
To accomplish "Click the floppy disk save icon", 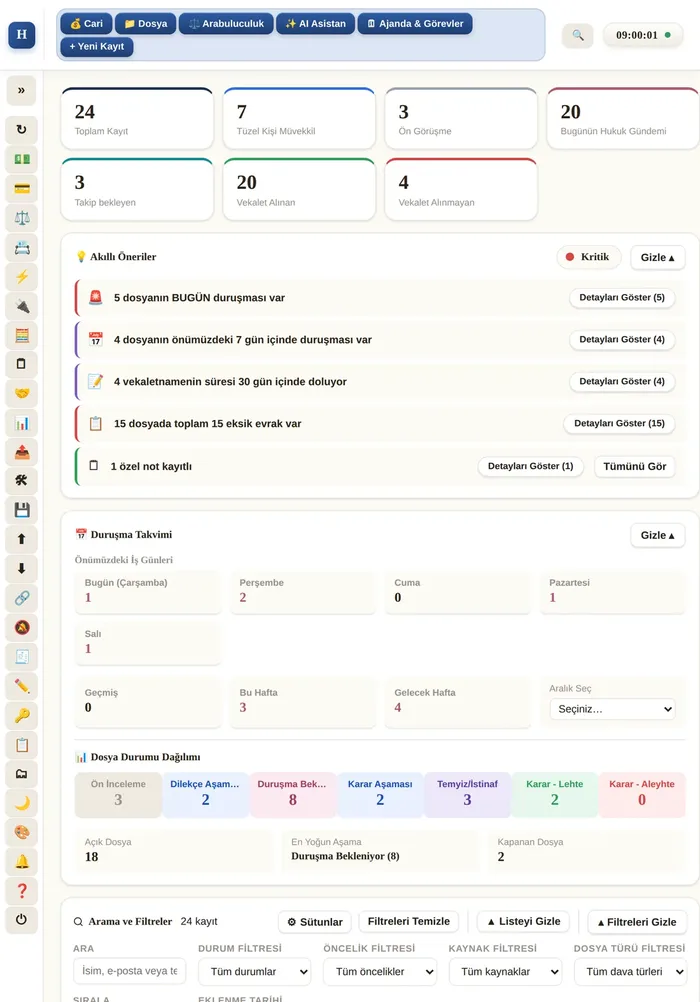I will (x=22, y=510).
